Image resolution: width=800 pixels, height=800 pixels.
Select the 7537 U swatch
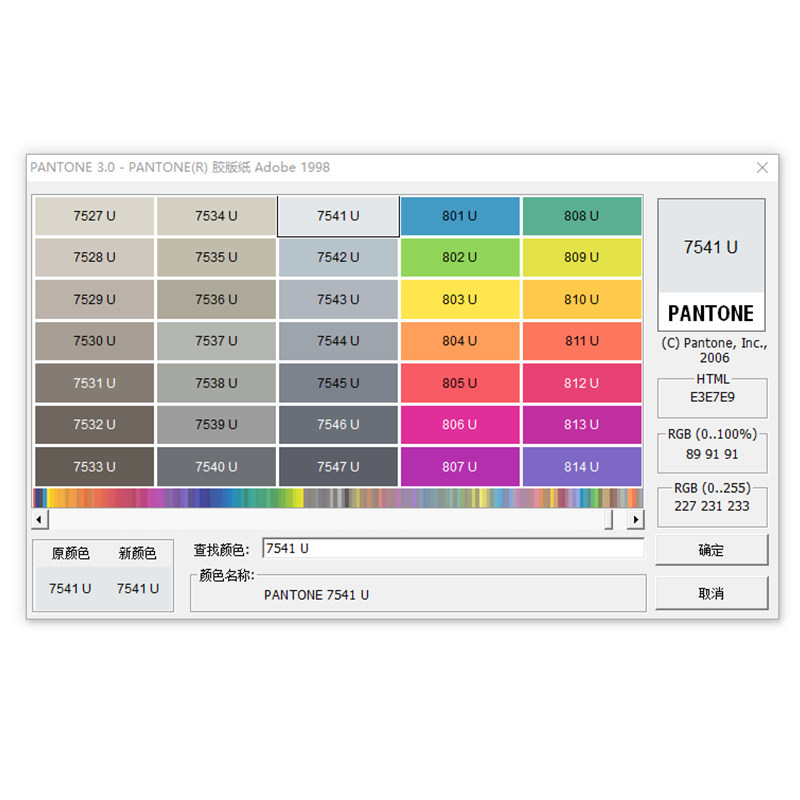(x=216, y=341)
